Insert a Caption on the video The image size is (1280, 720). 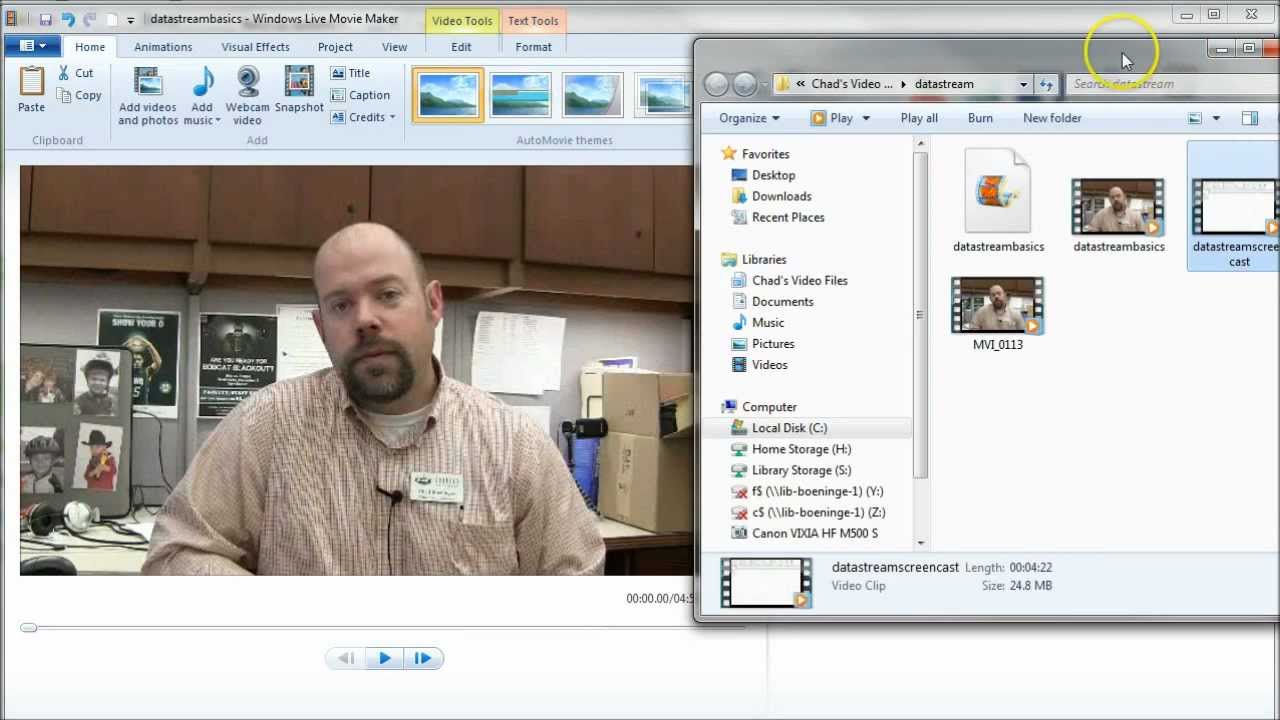[360, 95]
